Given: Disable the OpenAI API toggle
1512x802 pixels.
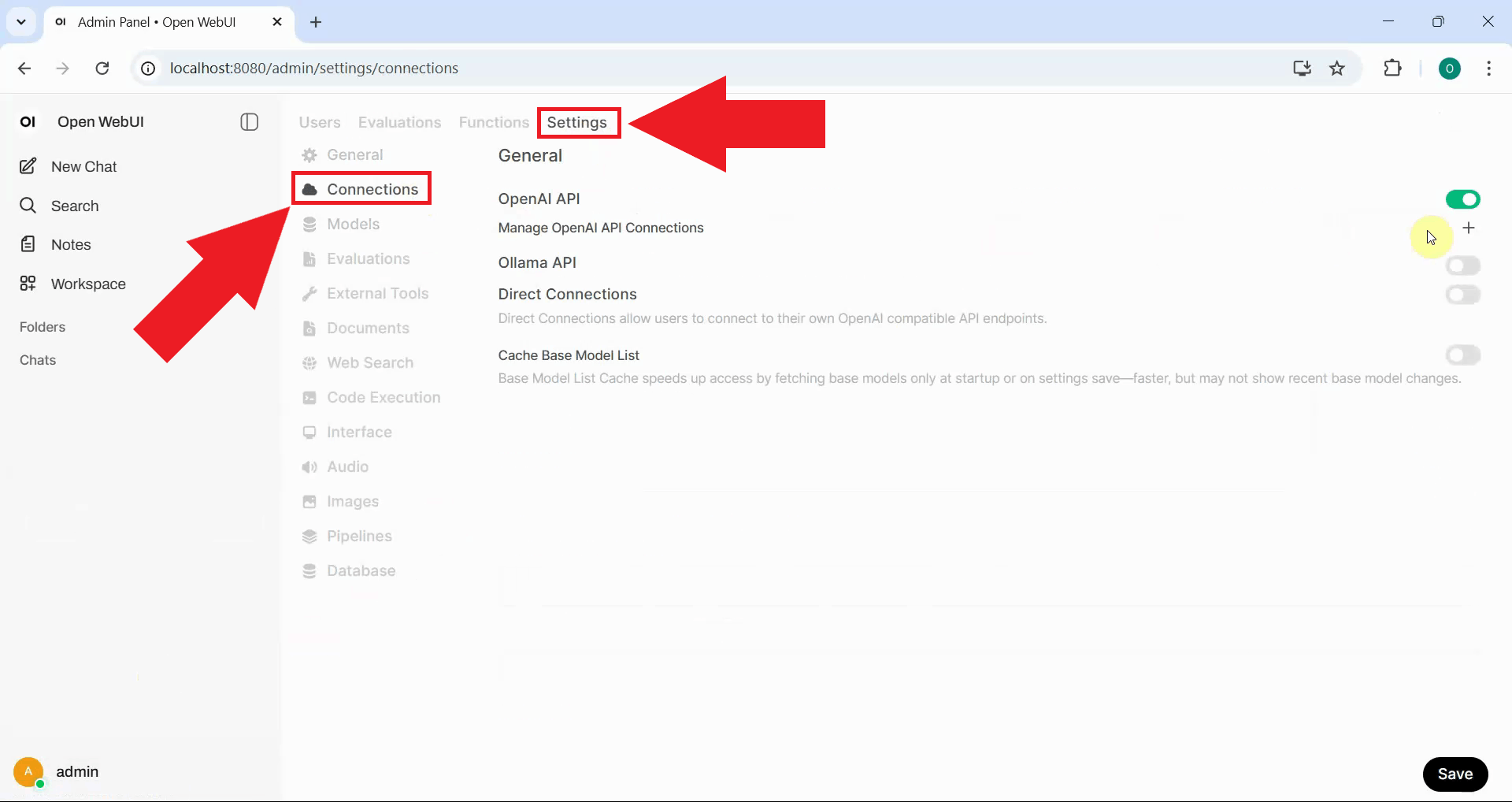Looking at the screenshot, I should point(1463,199).
